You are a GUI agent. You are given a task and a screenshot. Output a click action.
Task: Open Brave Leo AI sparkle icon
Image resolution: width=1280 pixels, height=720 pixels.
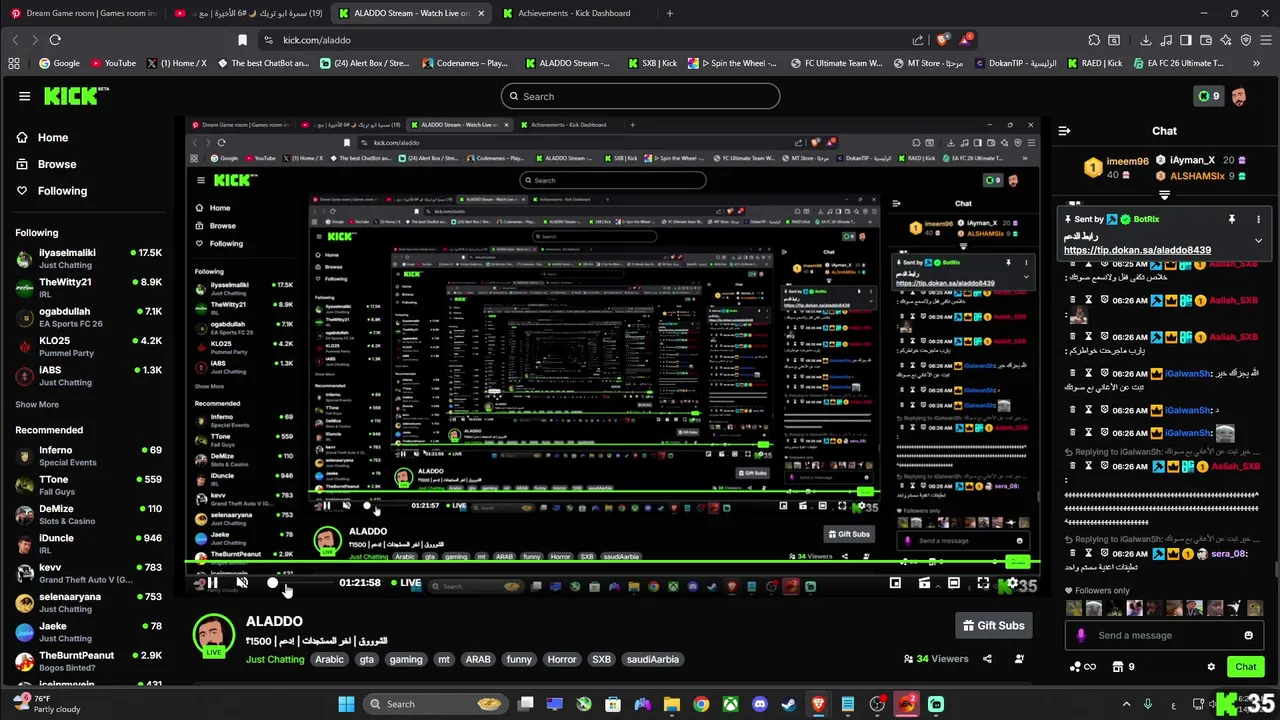pyautogui.click(x=1226, y=40)
